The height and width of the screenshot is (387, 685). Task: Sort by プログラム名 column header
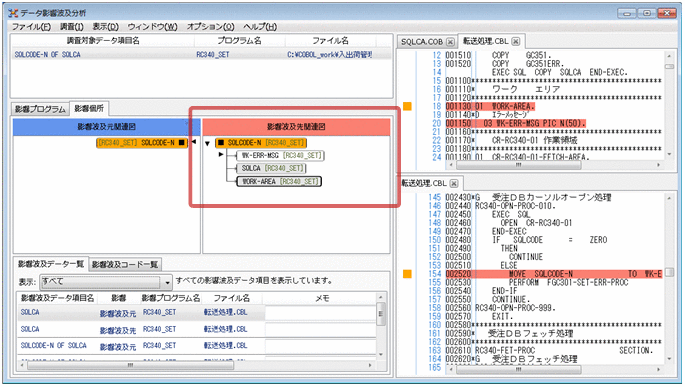pyautogui.click(x=239, y=41)
